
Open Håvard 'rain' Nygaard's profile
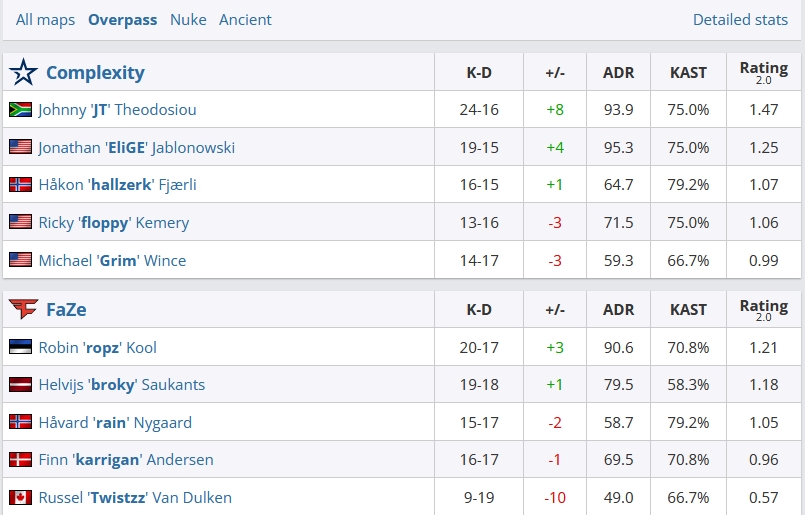(115, 423)
